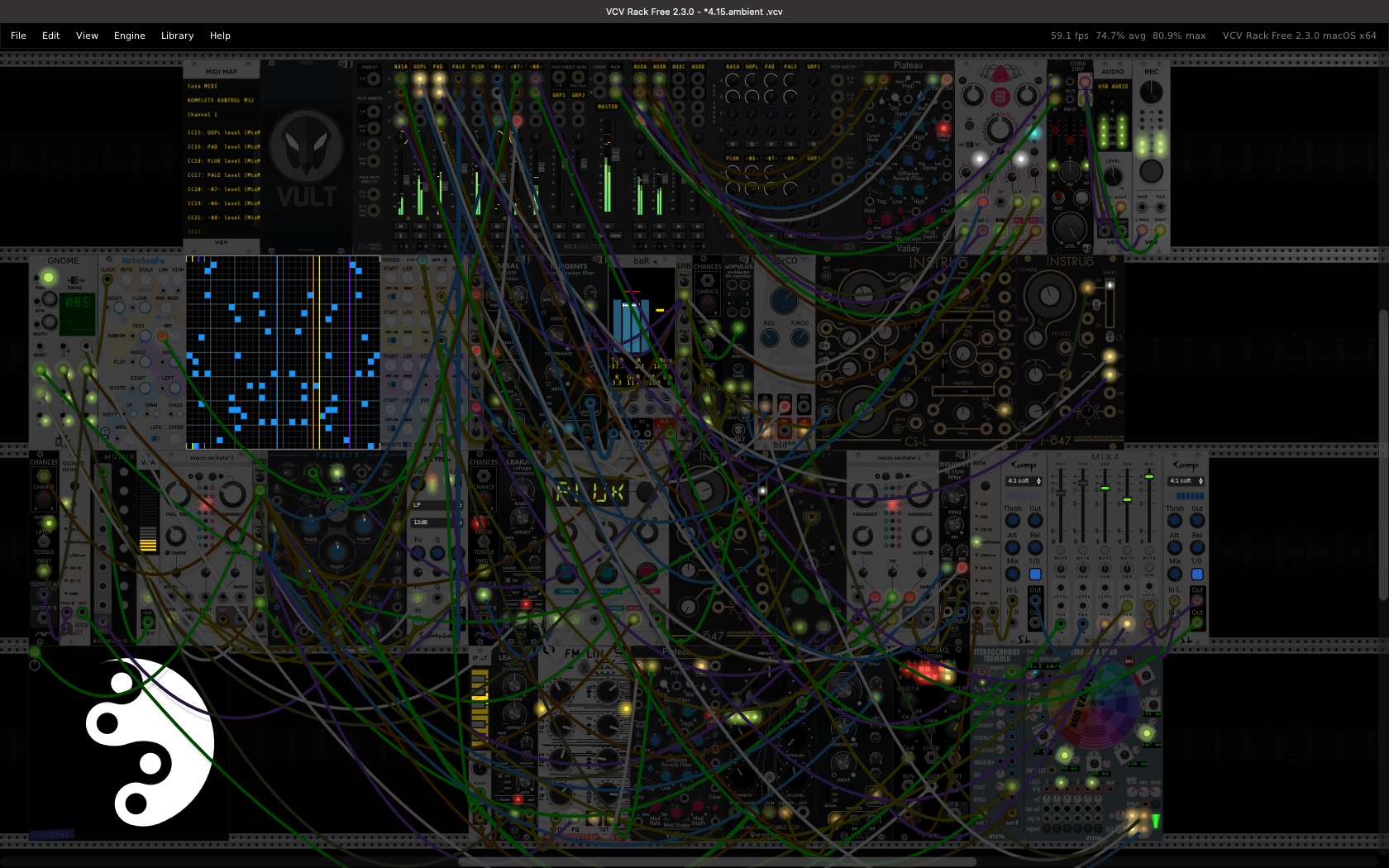Click the pink Chronoblob logo badge

pos(1000,97)
